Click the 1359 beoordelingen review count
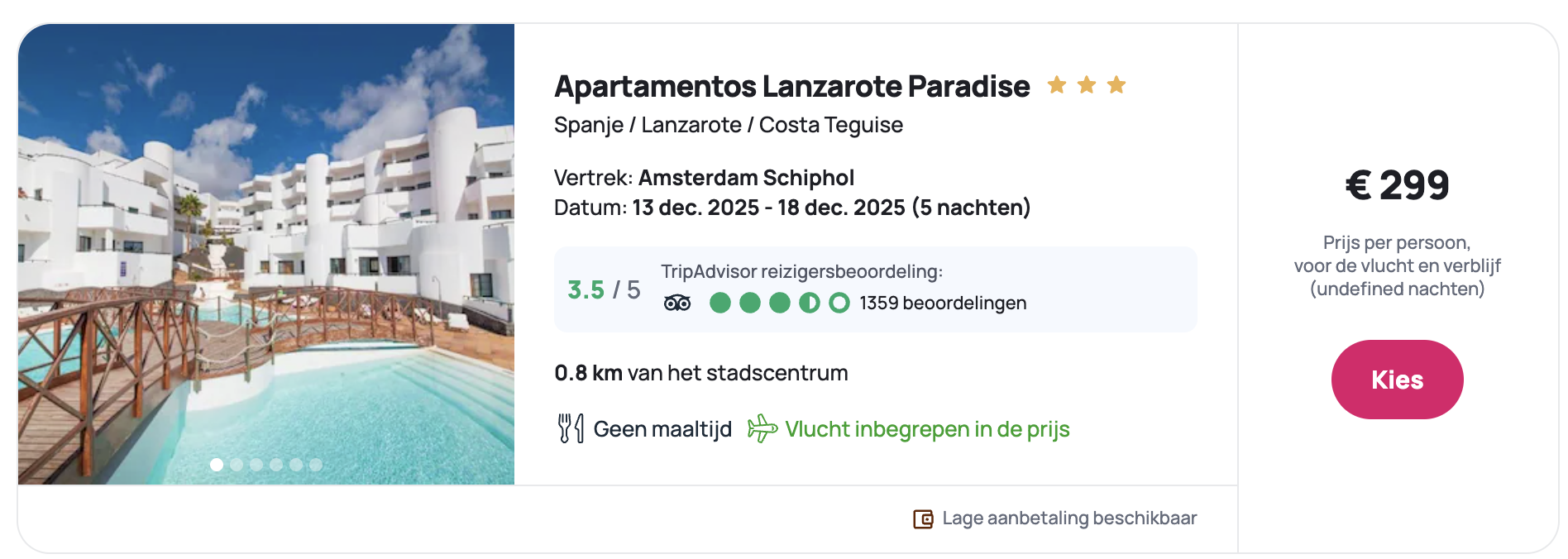Viewport: 1568px width, 559px height. pos(943,303)
